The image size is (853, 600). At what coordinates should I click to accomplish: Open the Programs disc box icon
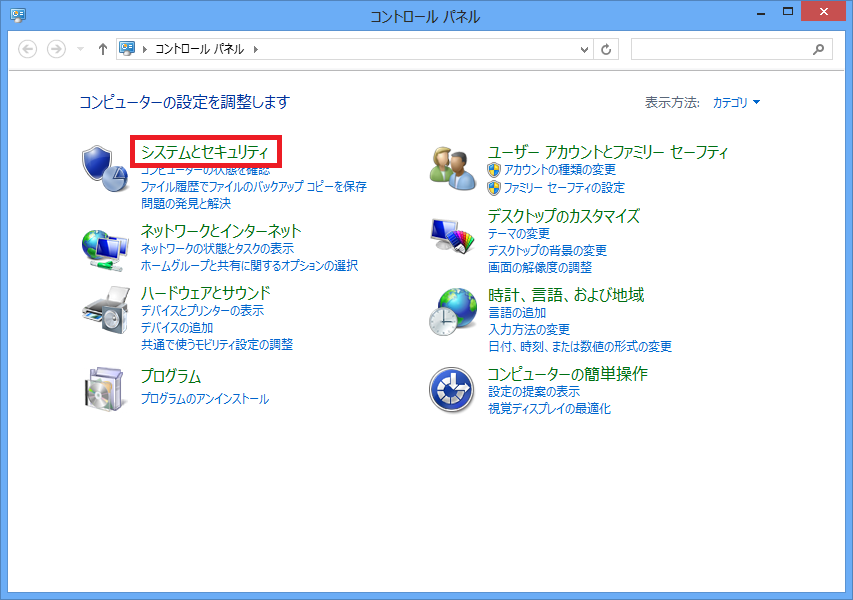click(104, 387)
